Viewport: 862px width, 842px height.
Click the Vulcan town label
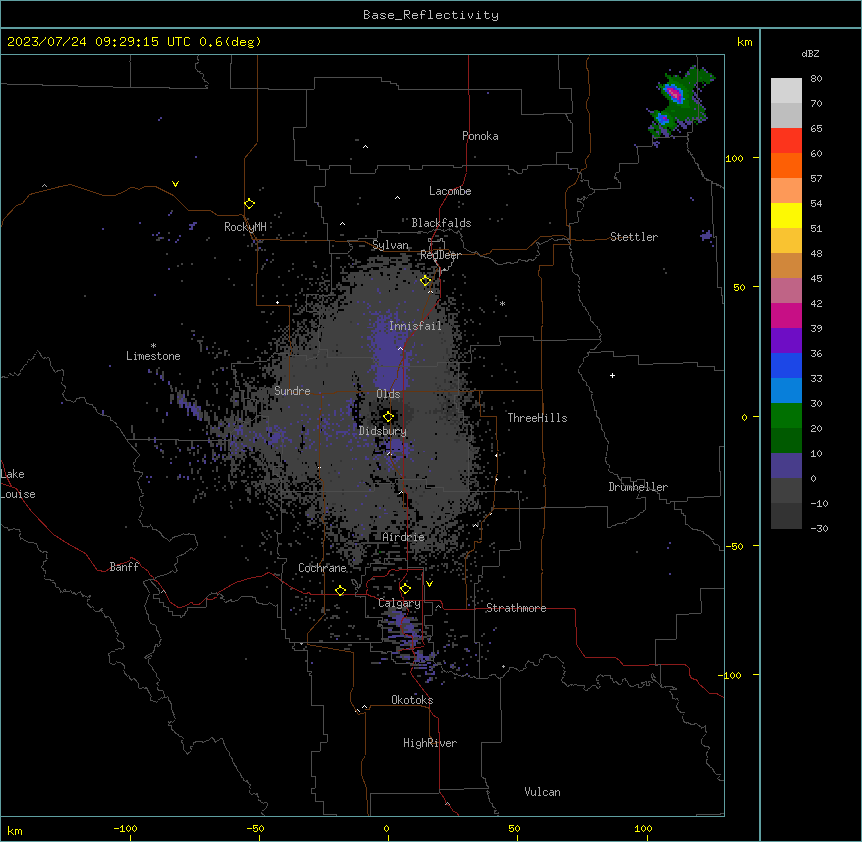pos(543,792)
